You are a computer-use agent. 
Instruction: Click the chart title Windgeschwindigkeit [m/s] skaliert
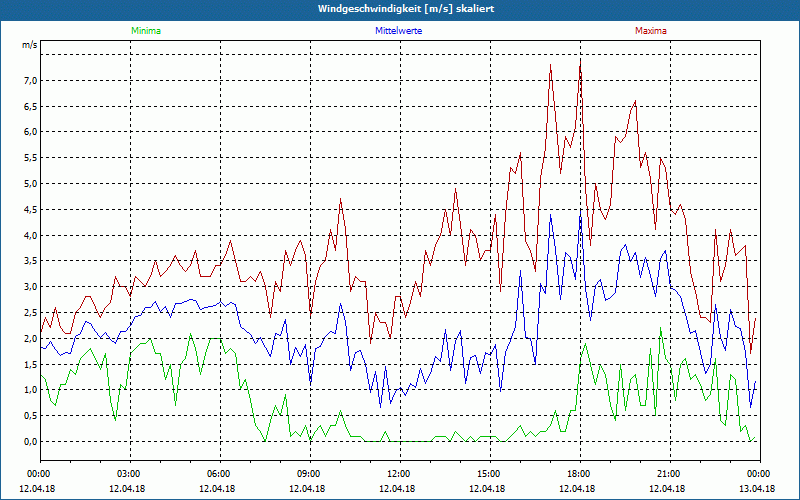(406, 9)
